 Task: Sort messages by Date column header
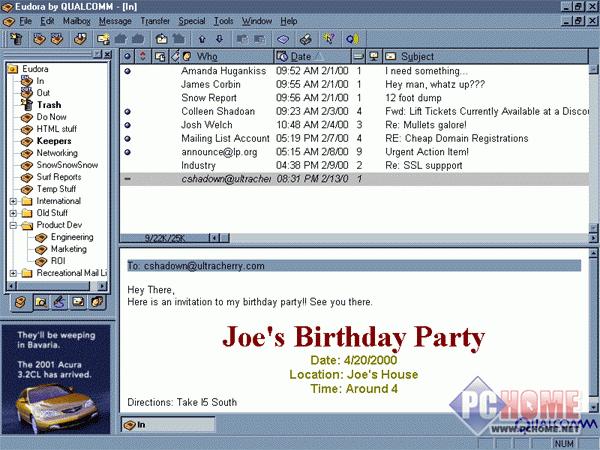coord(312,57)
